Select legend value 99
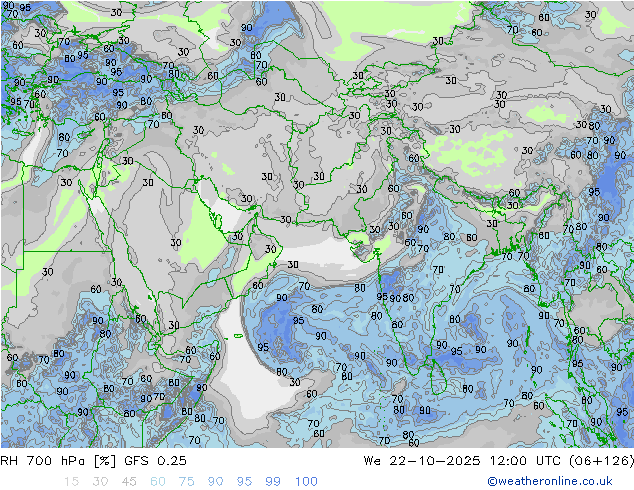This screenshot has height=490, width=634. (273, 482)
